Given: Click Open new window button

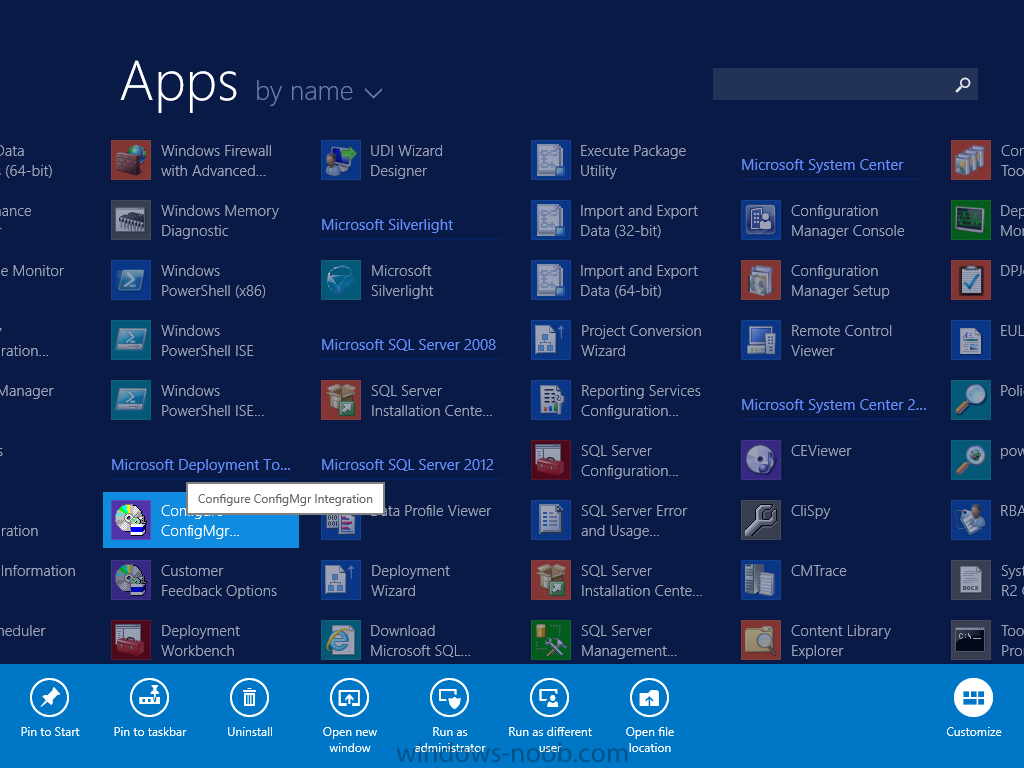Looking at the screenshot, I should pyautogui.click(x=349, y=716).
